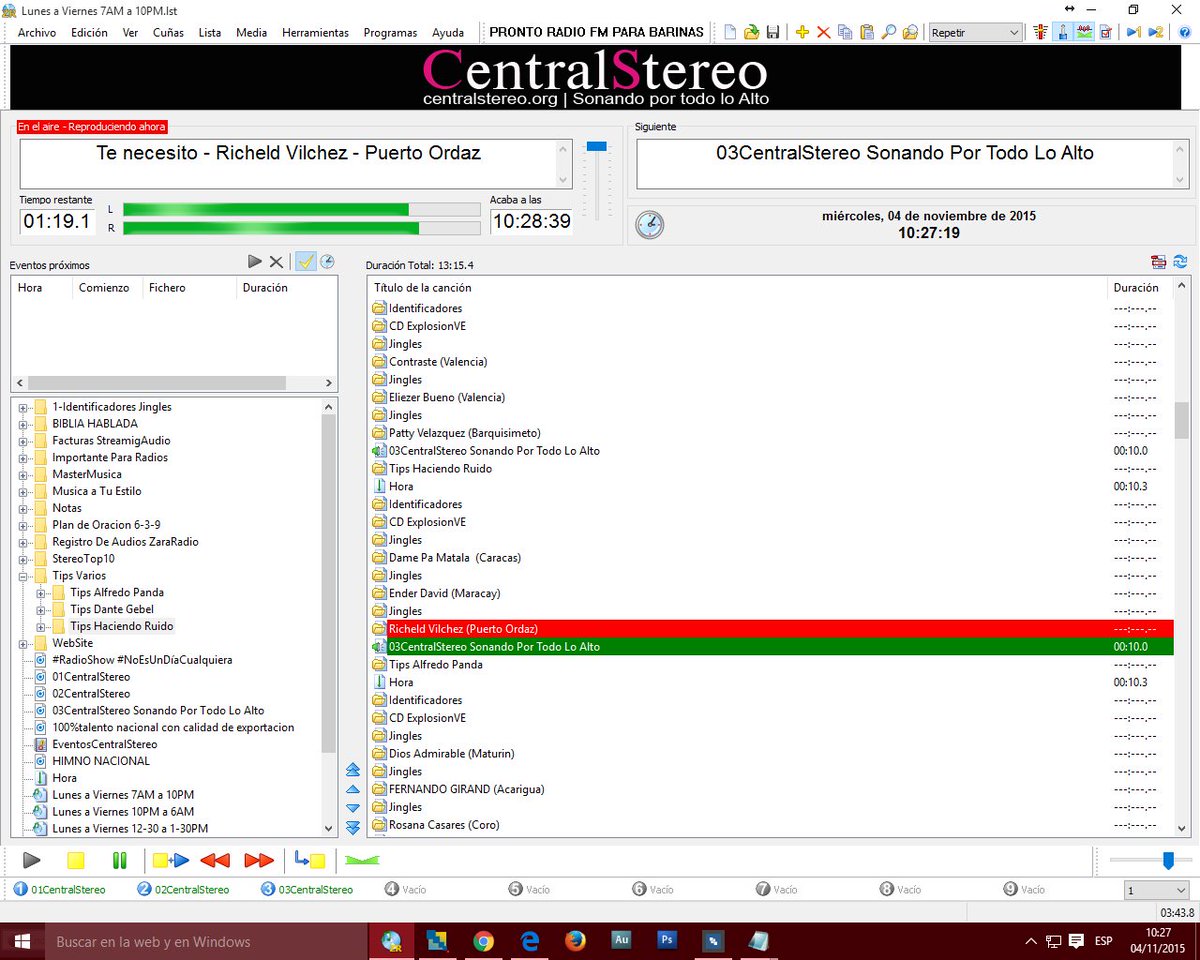Toggle the events clock icon

(x=327, y=262)
